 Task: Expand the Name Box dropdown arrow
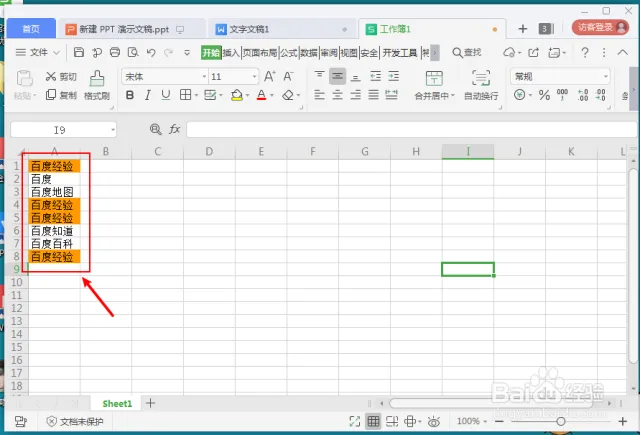(x=113, y=130)
